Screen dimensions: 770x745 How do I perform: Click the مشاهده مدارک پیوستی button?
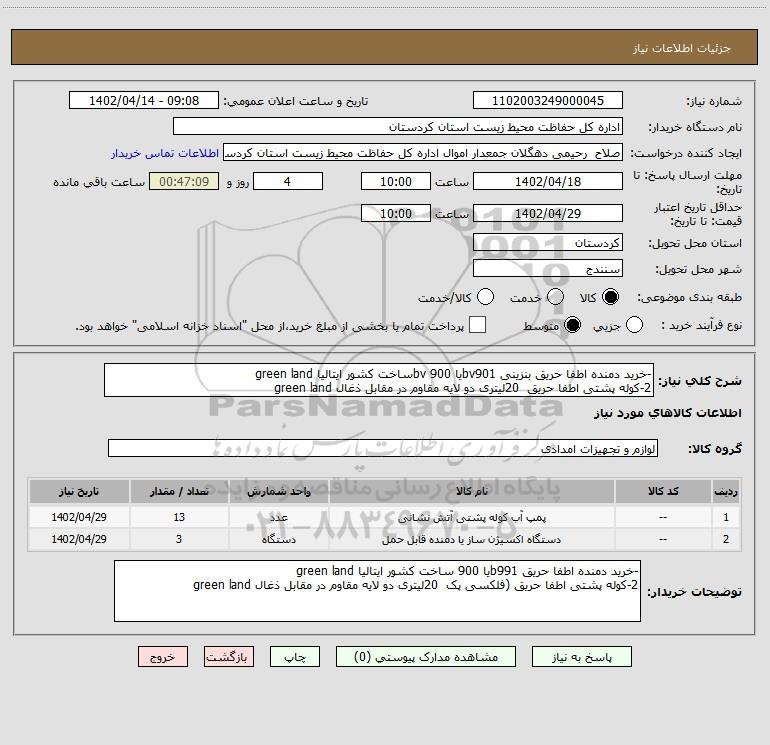pyautogui.click(x=426, y=657)
